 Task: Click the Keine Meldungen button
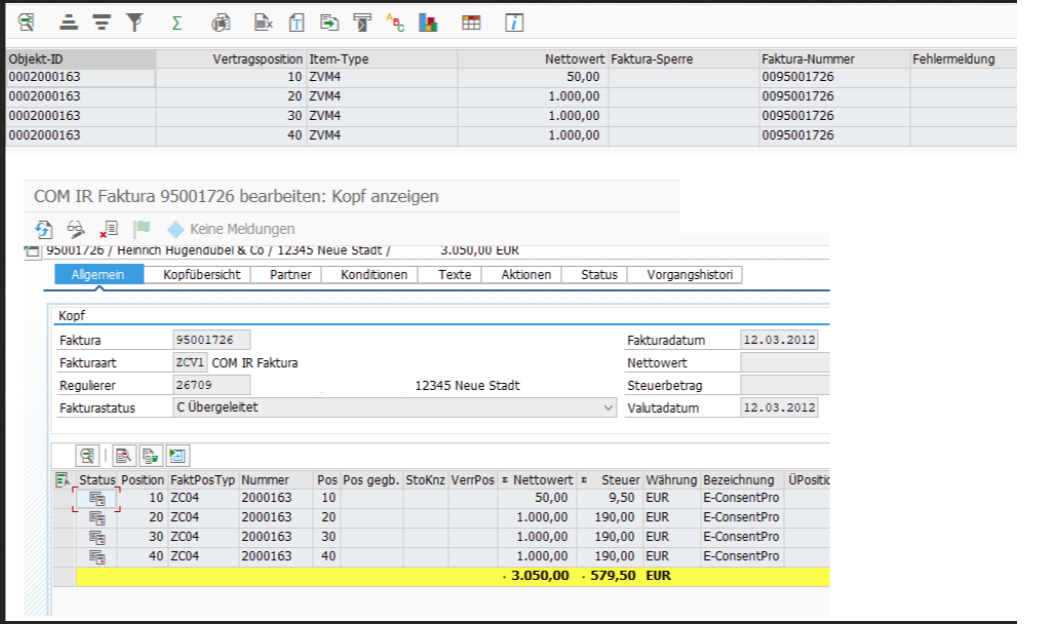point(231,229)
